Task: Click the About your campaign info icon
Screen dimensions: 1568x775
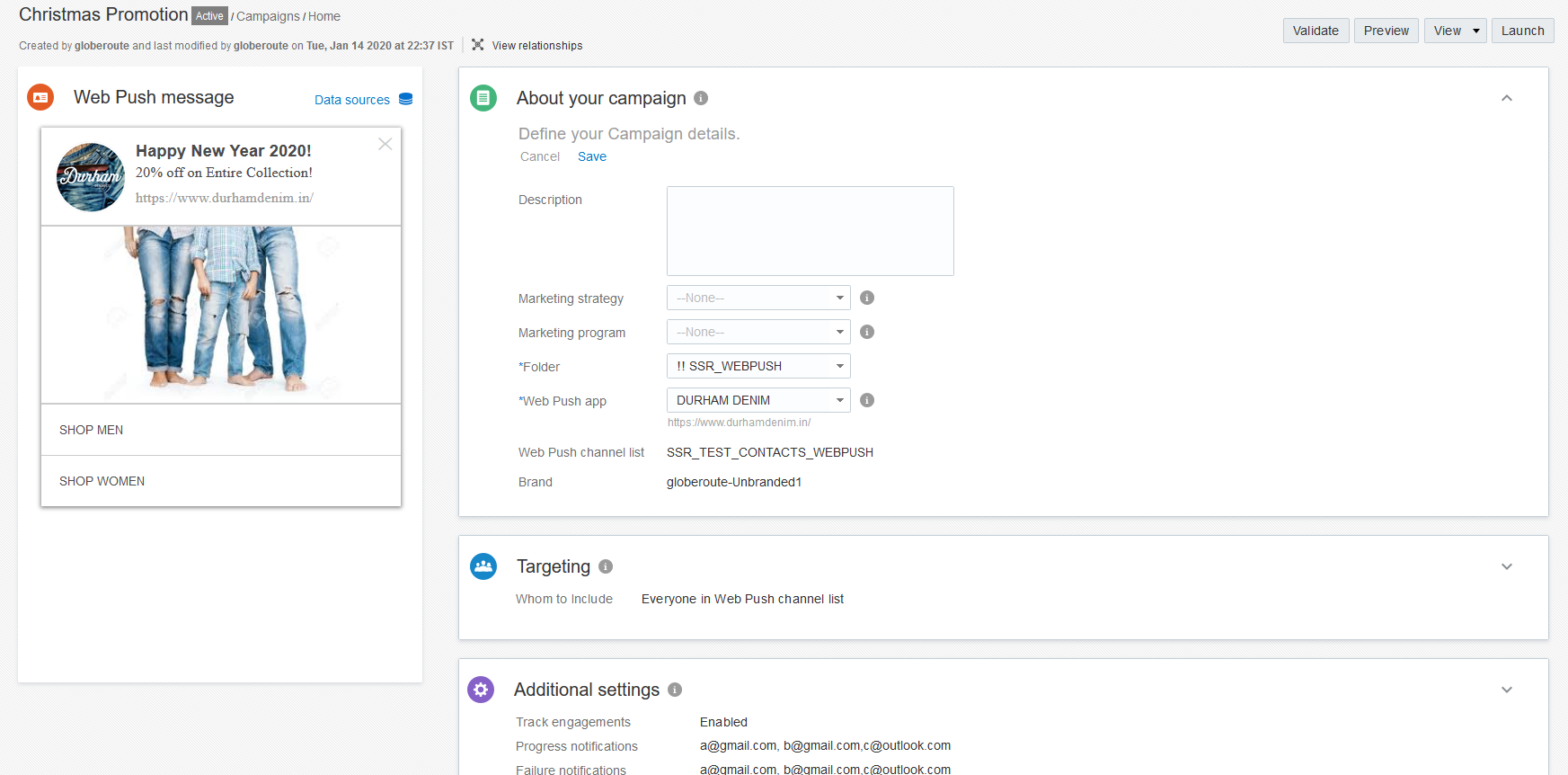Action: click(701, 98)
